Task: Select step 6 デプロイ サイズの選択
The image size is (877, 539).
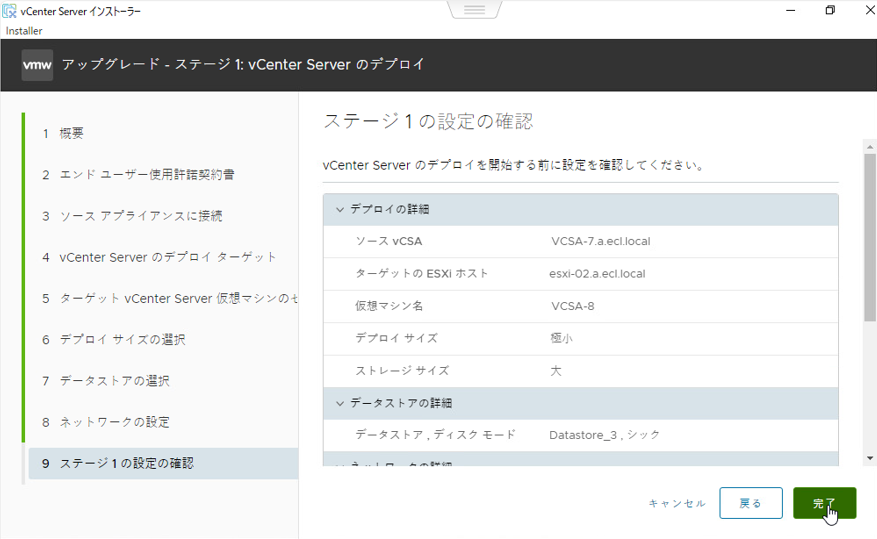Action: [x=122, y=340]
